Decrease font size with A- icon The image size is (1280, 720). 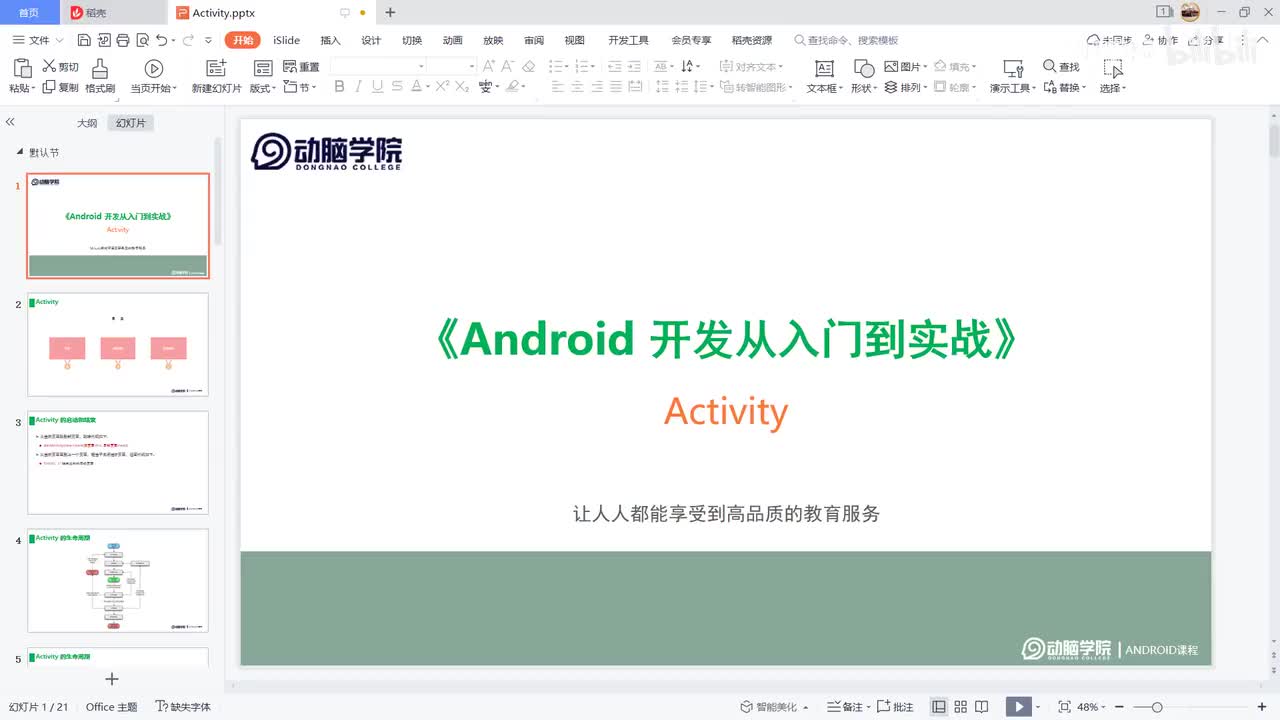point(509,66)
